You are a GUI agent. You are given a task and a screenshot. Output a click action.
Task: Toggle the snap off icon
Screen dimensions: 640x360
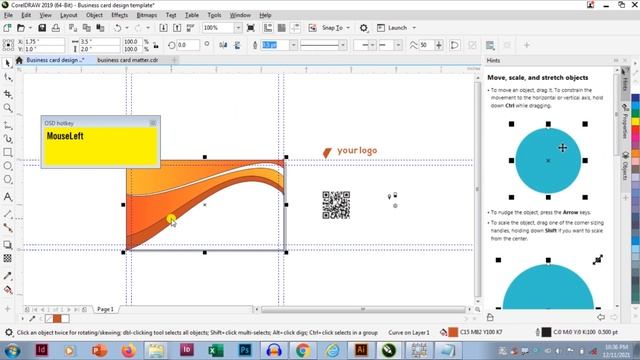(x=313, y=28)
